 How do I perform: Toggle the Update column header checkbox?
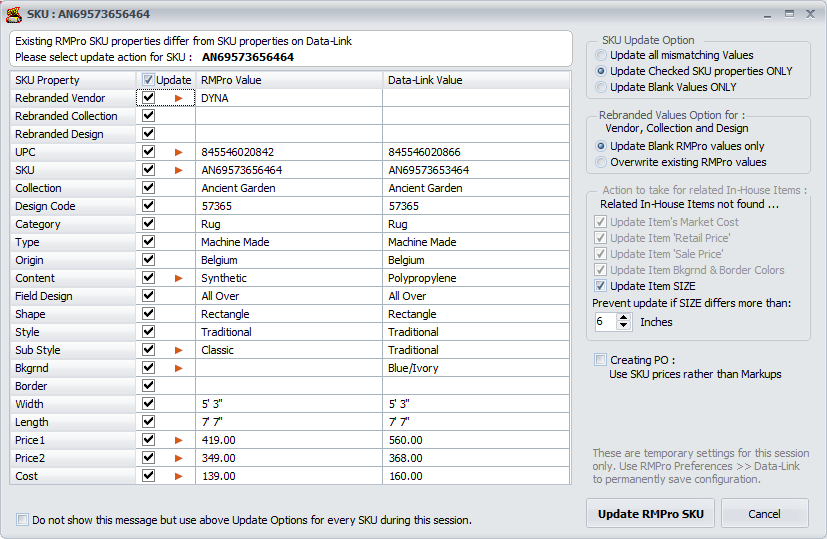148,80
